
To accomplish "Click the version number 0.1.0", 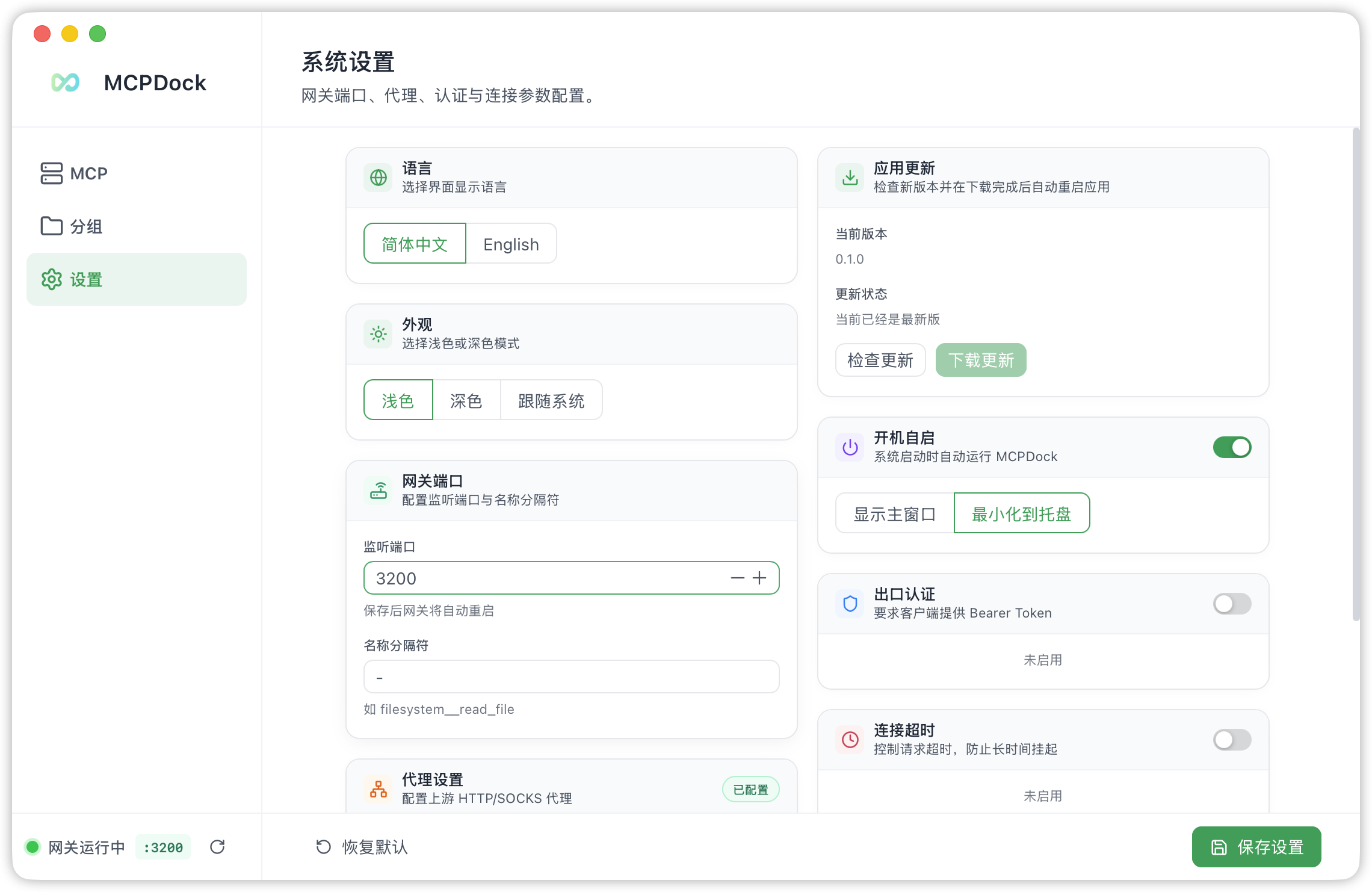I will (850, 259).
